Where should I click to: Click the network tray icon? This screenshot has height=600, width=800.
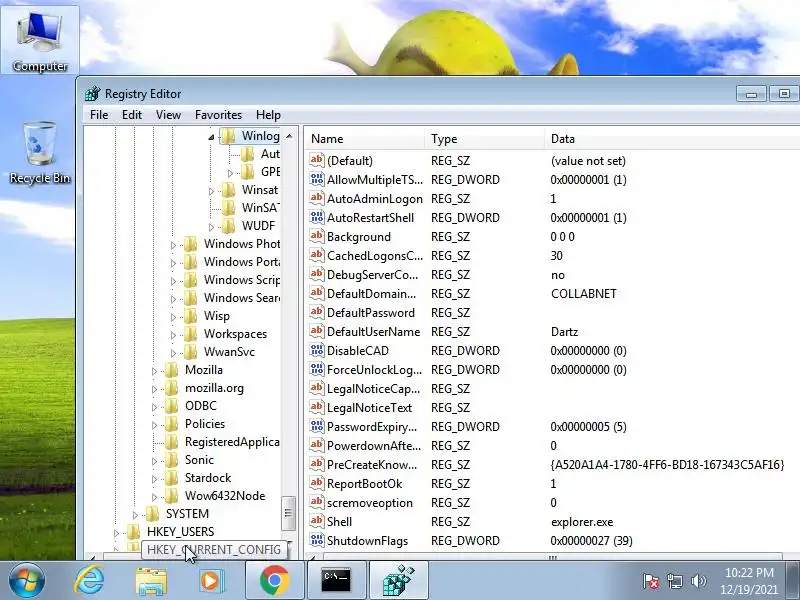(x=674, y=581)
